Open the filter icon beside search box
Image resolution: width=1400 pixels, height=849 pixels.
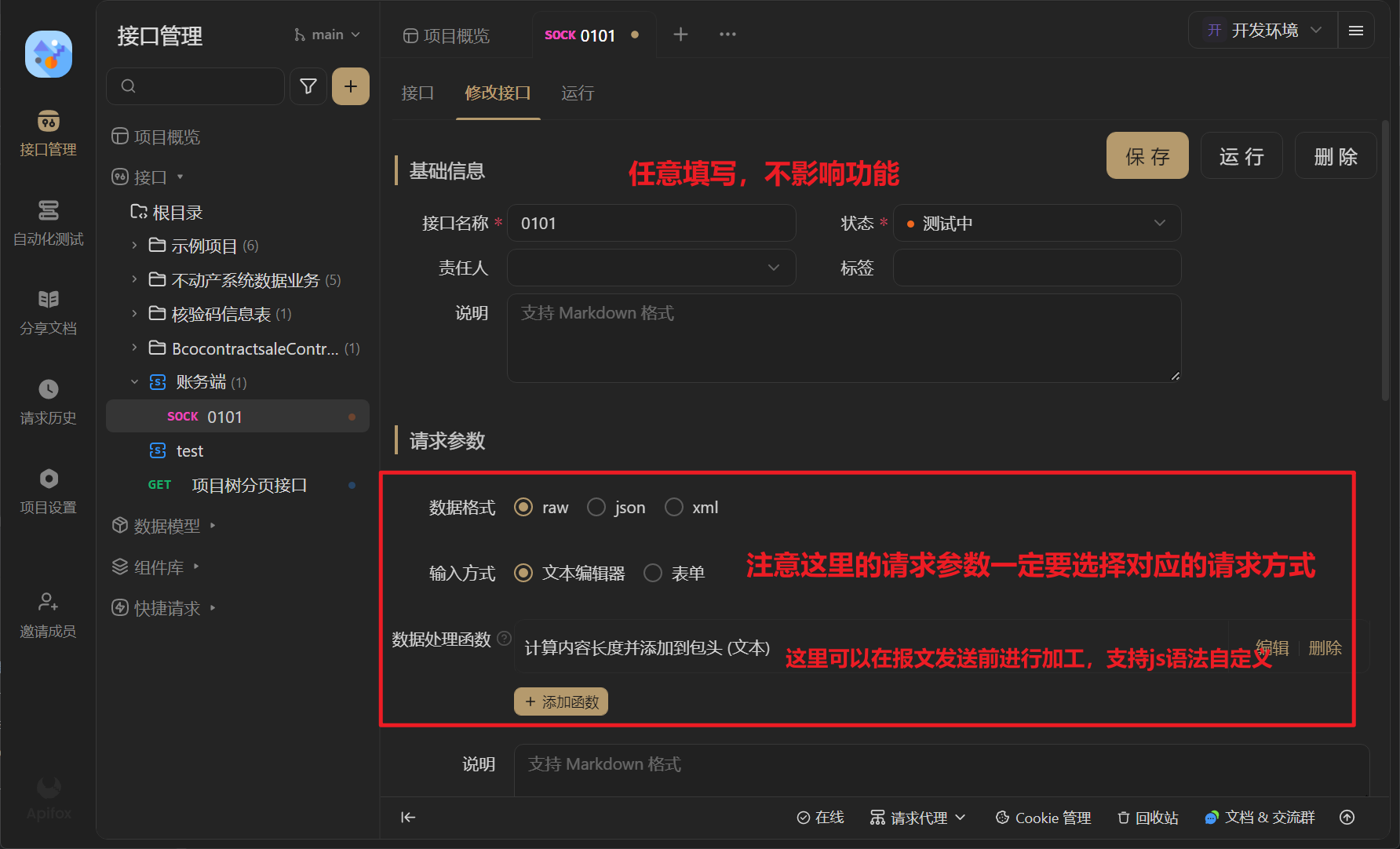308,86
